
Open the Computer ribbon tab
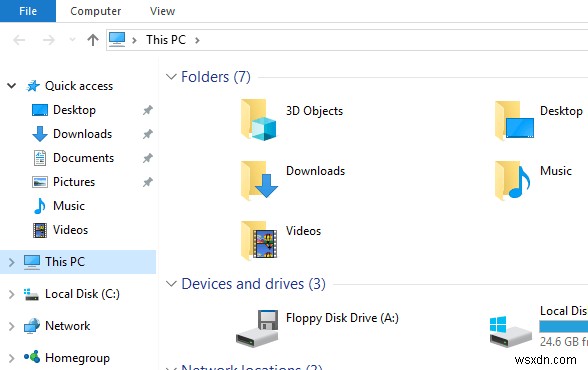point(96,11)
